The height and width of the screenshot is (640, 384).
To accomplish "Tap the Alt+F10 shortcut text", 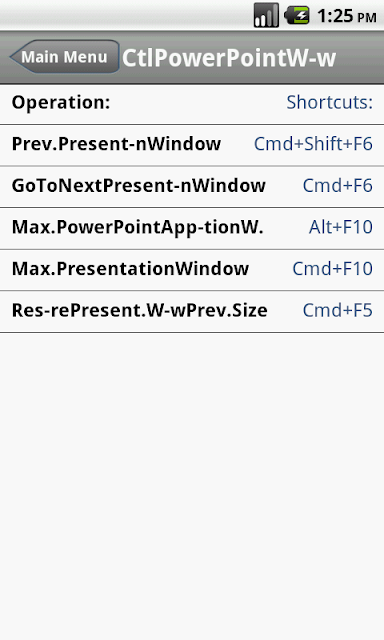I will [341, 227].
